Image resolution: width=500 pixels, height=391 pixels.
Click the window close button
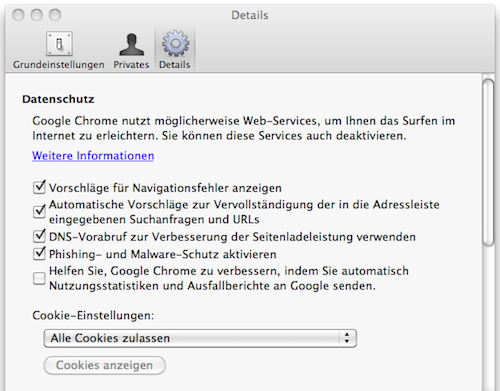point(18,15)
